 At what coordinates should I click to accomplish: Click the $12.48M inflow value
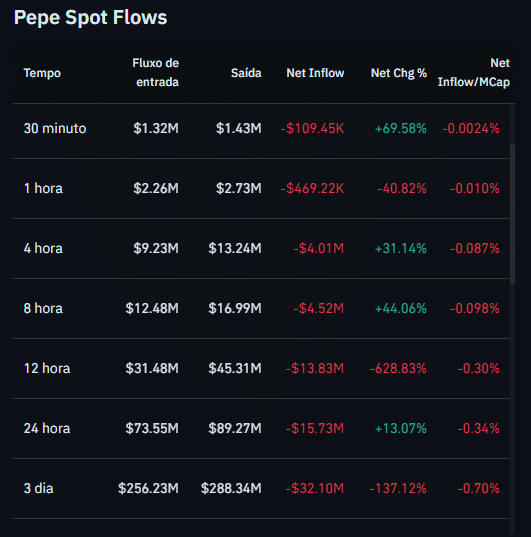[x=152, y=308]
